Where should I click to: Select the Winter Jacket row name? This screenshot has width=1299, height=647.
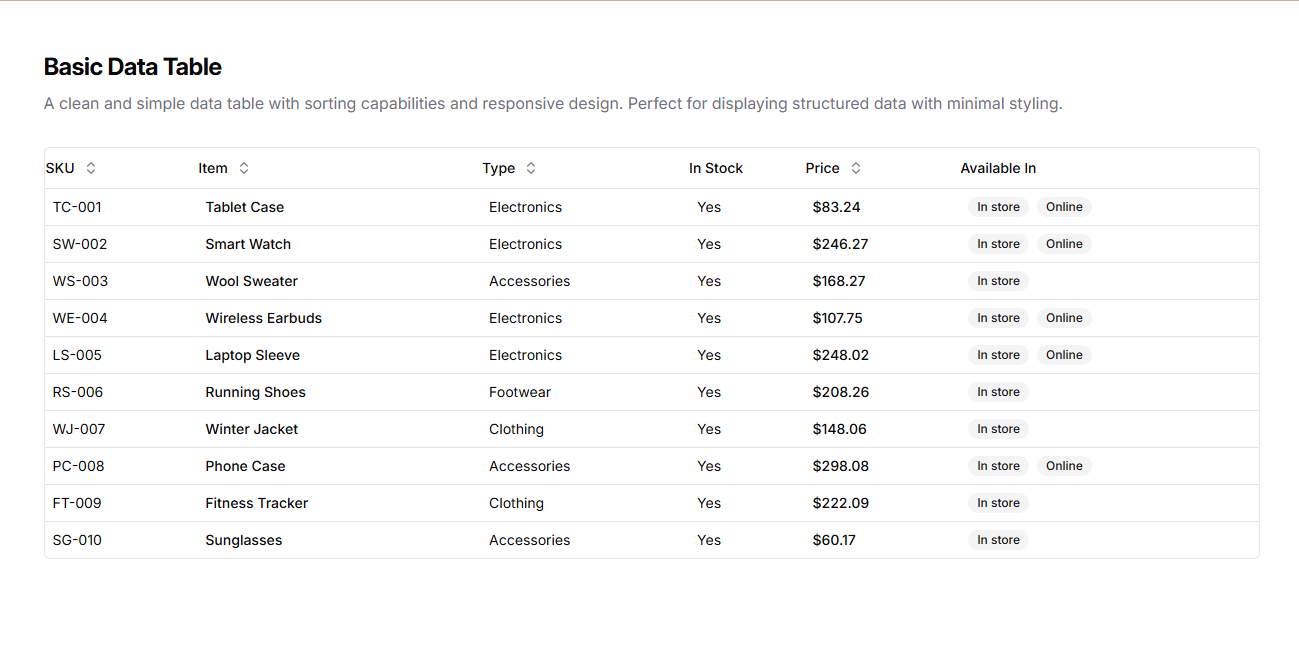[x=251, y=429]
